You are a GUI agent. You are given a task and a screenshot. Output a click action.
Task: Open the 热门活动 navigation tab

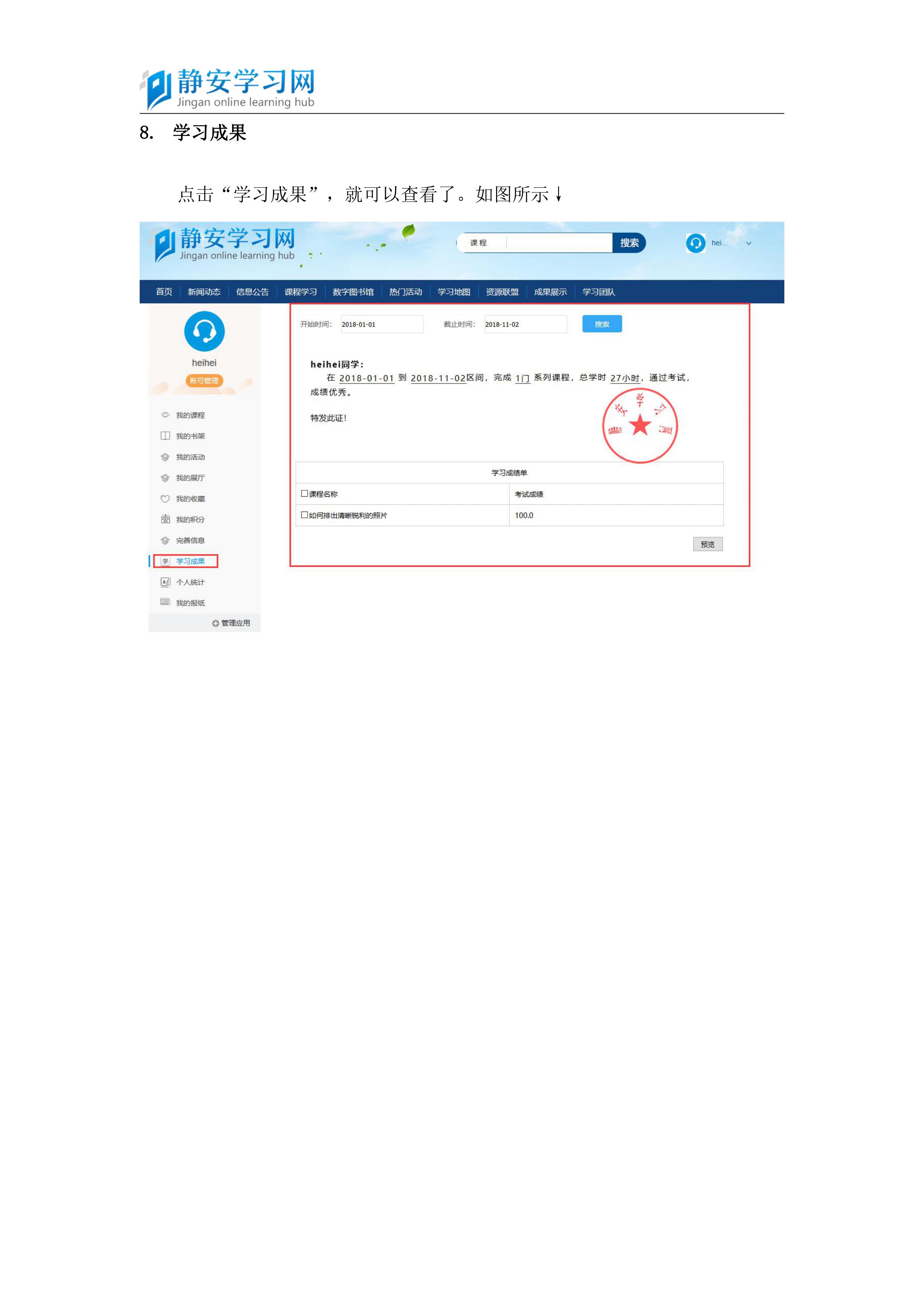[x=406, y=292]
